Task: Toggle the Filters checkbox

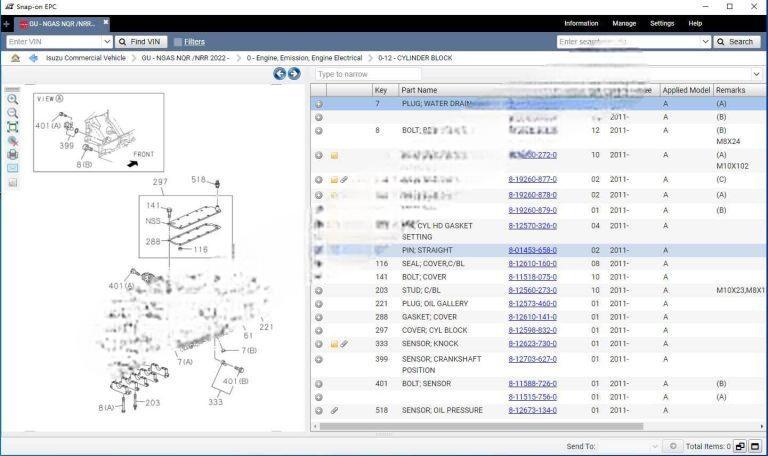Action: pos(178,42)
